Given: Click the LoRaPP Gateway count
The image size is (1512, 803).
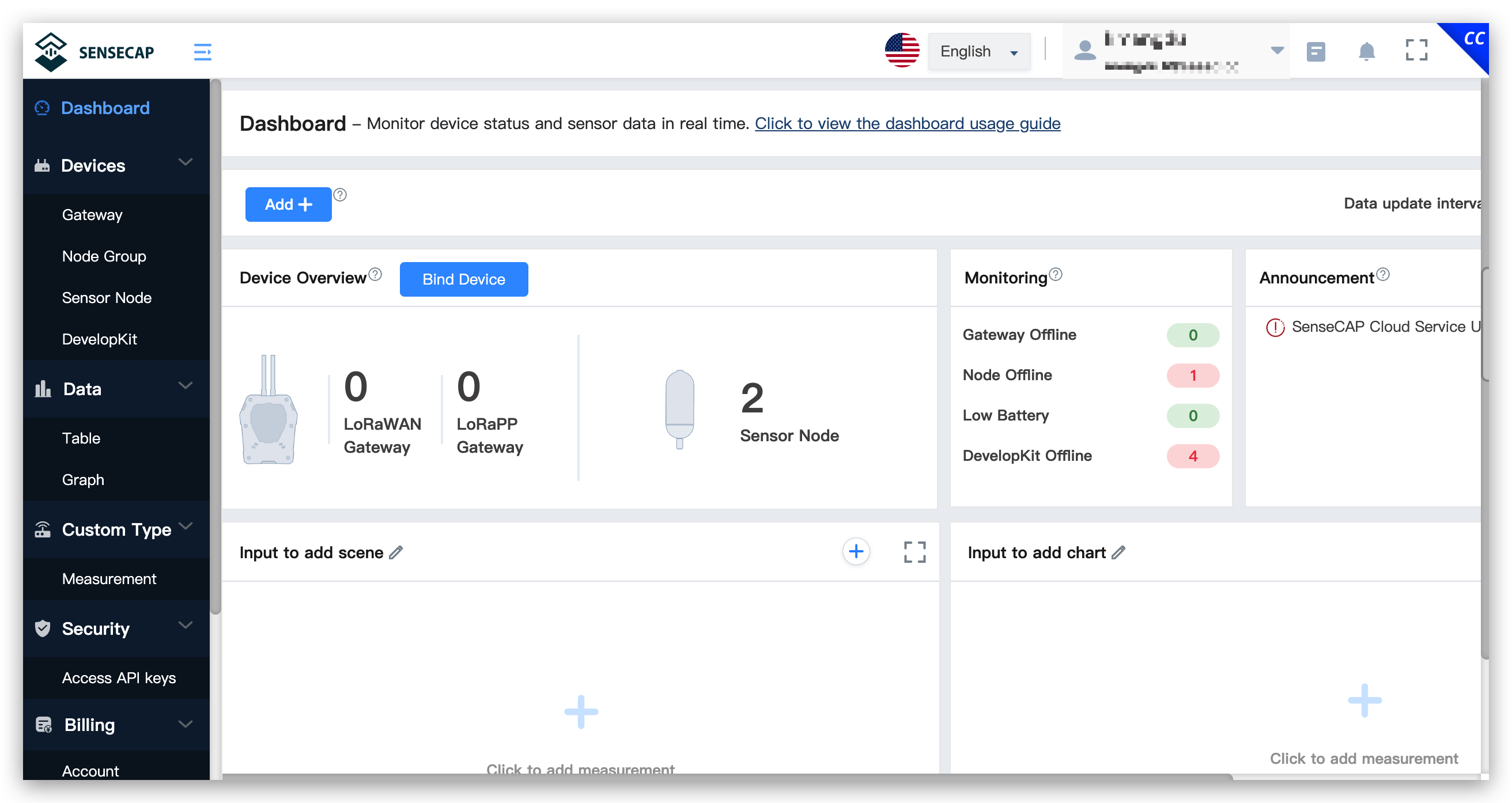Looking at the screenshot, I should tap(468, 388).
